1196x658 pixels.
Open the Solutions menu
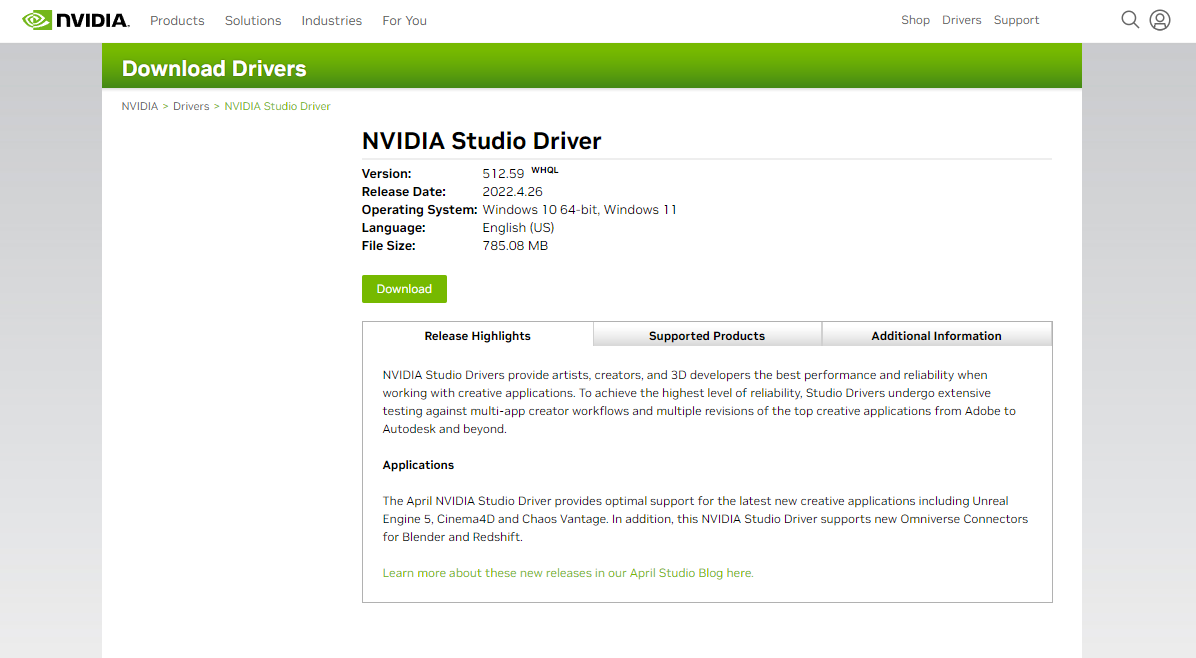252,21
